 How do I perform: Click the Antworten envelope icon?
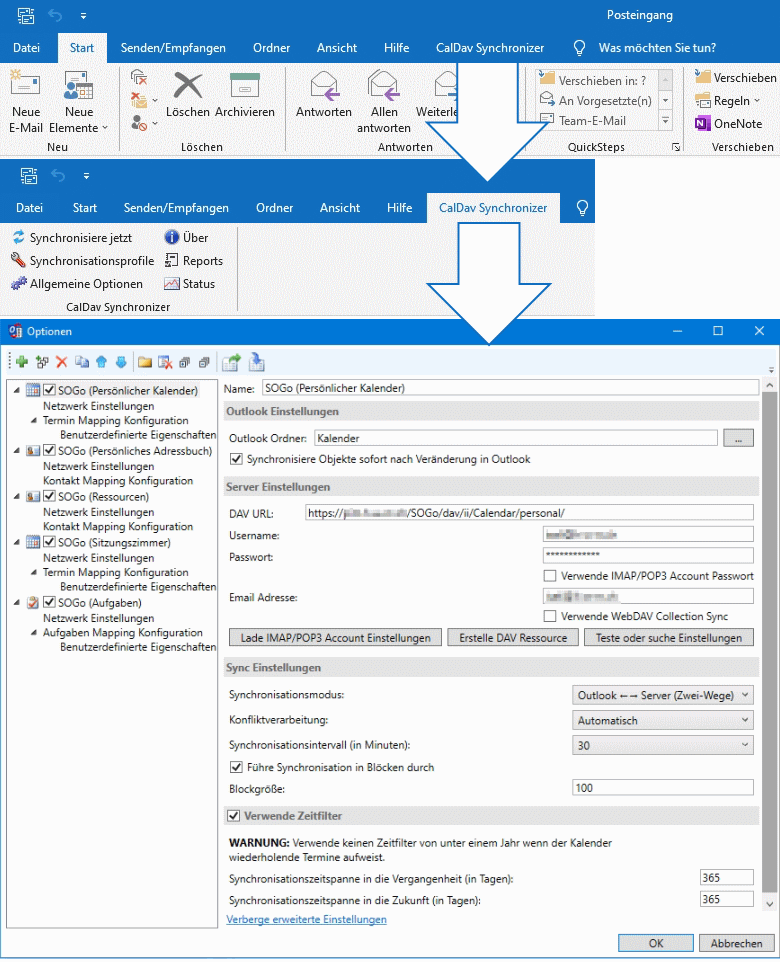(x=324, y=85)
